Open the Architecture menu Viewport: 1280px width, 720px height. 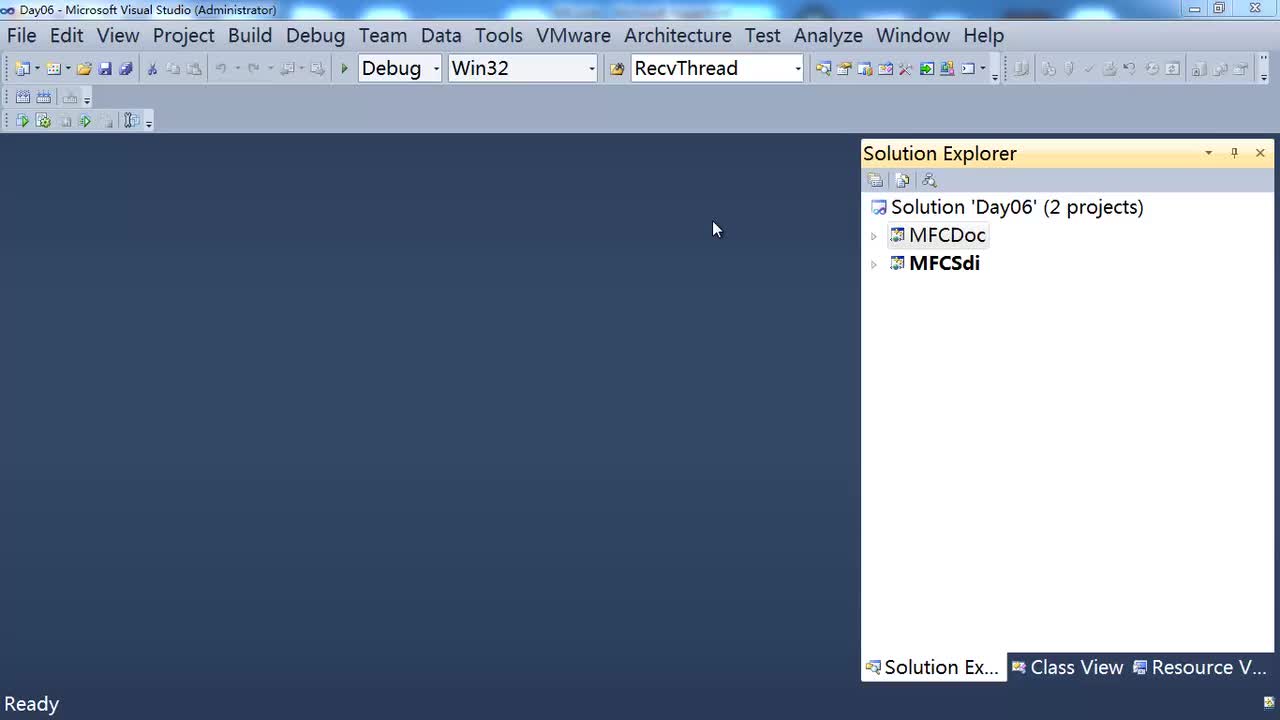coord(678,35)
